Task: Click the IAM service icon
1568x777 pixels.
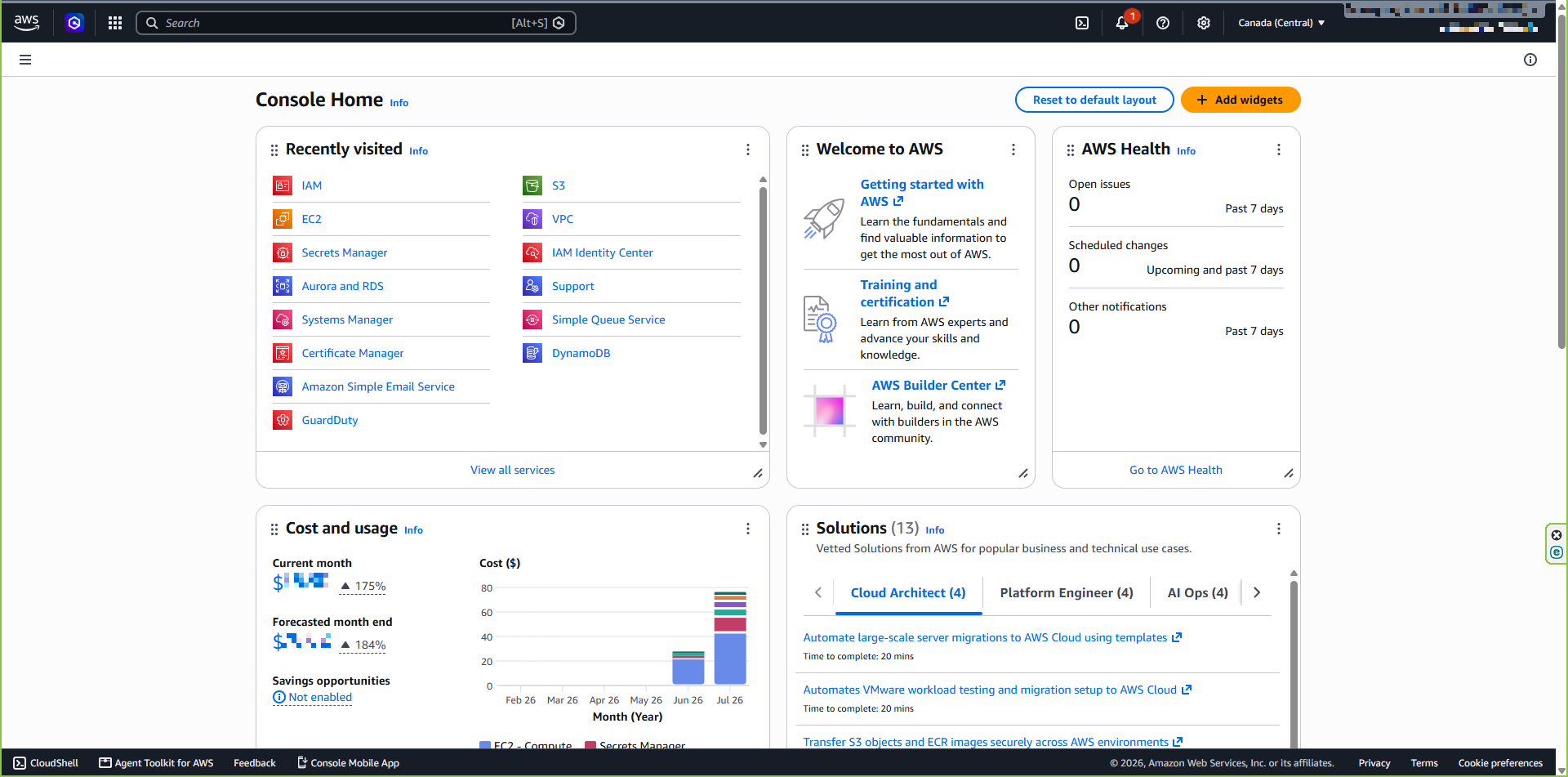Action: [283, 185]
